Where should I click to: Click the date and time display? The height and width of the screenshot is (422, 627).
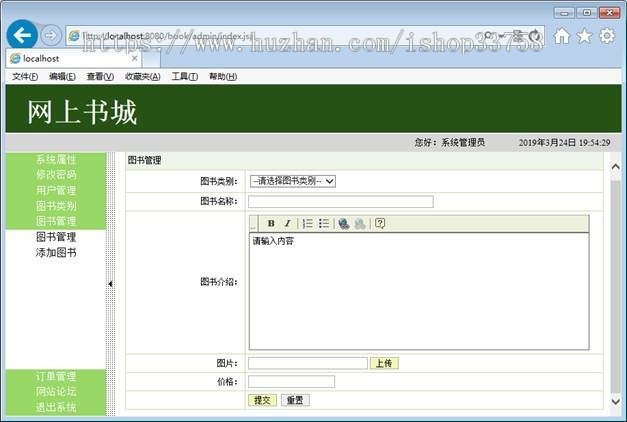(565, 142)
